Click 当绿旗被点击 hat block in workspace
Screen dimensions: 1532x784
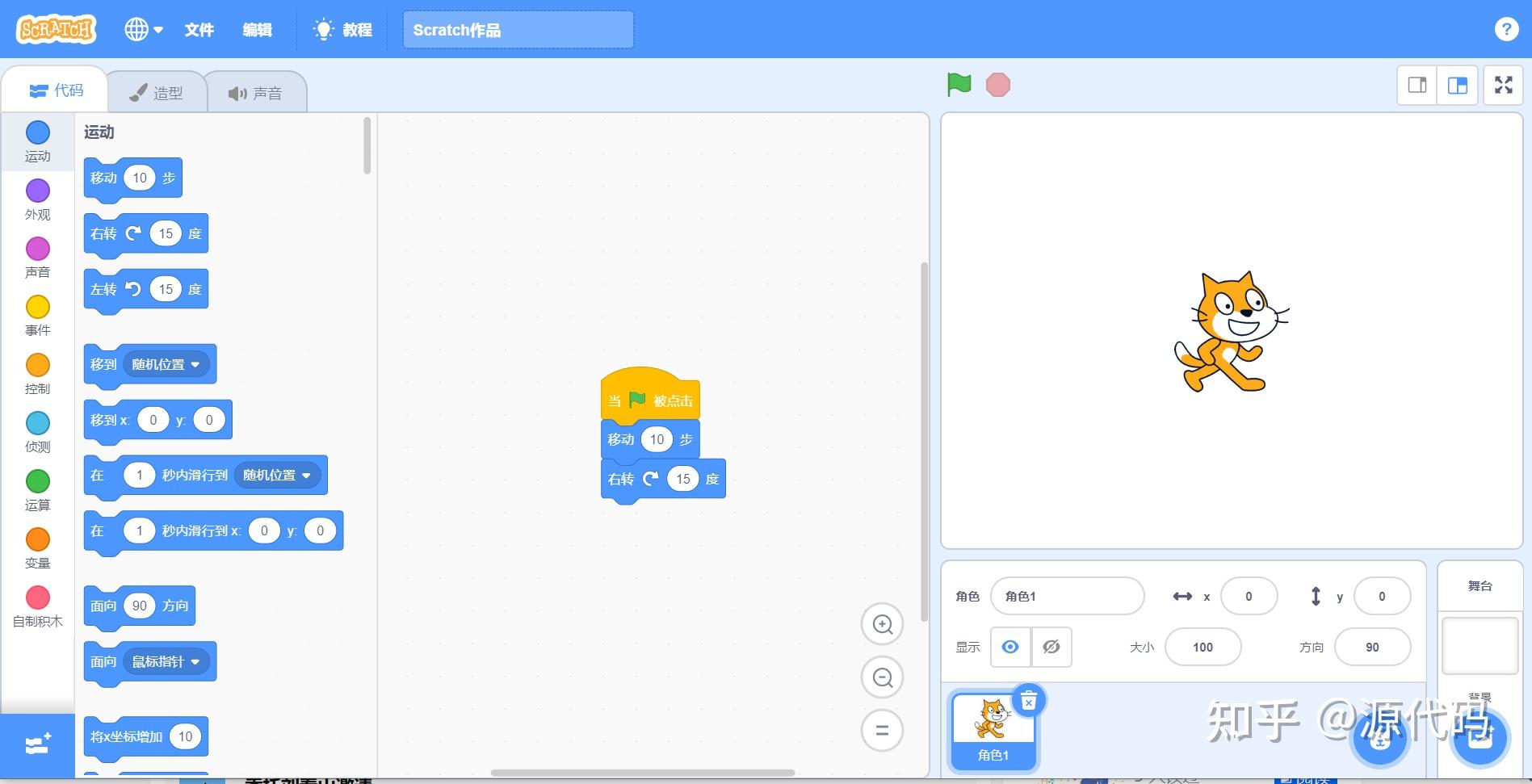coord(650,396)
